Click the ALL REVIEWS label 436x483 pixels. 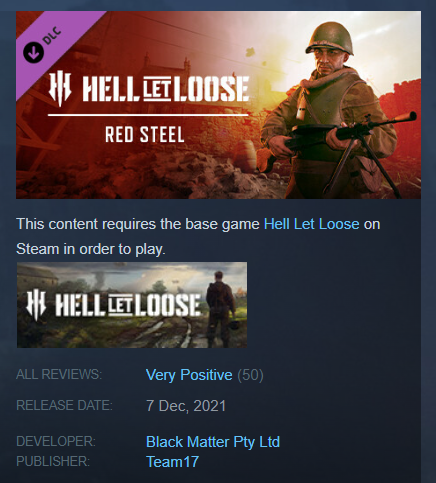tap(59, 374)
